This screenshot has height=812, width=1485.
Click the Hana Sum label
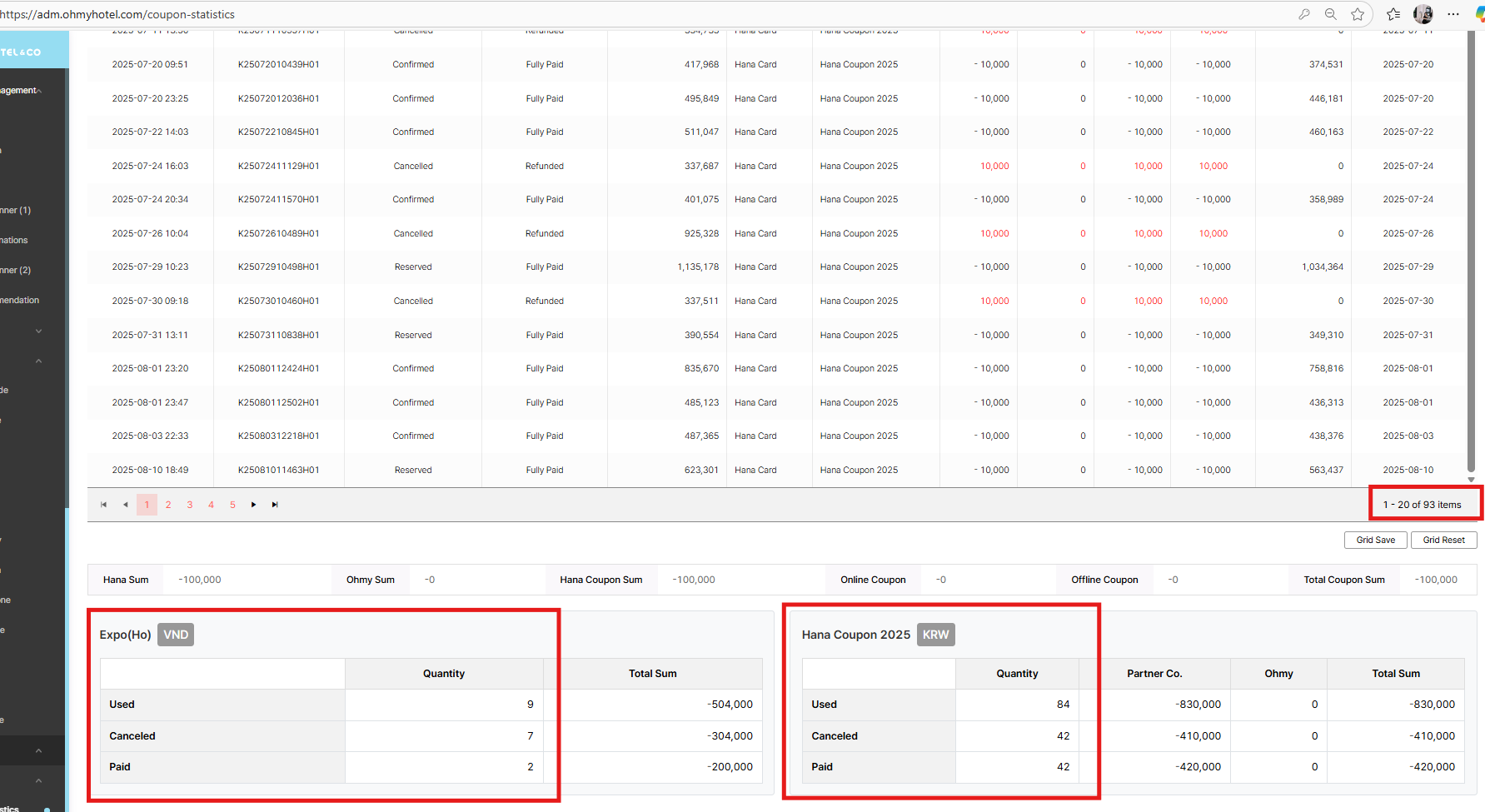[126, 580]
